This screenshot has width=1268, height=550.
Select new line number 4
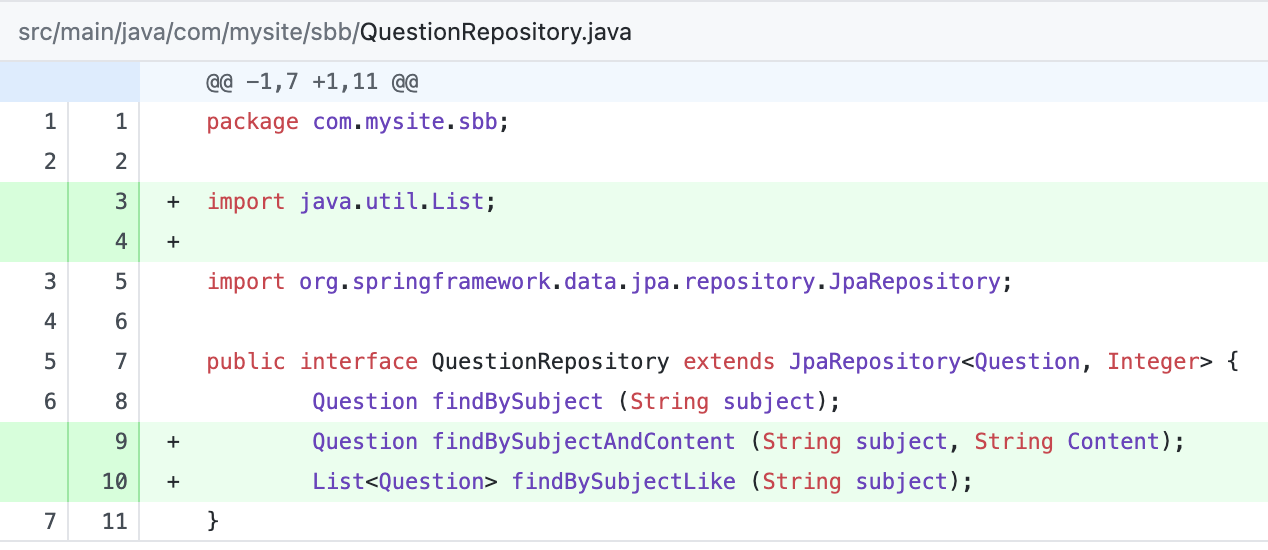click(120, 242)
